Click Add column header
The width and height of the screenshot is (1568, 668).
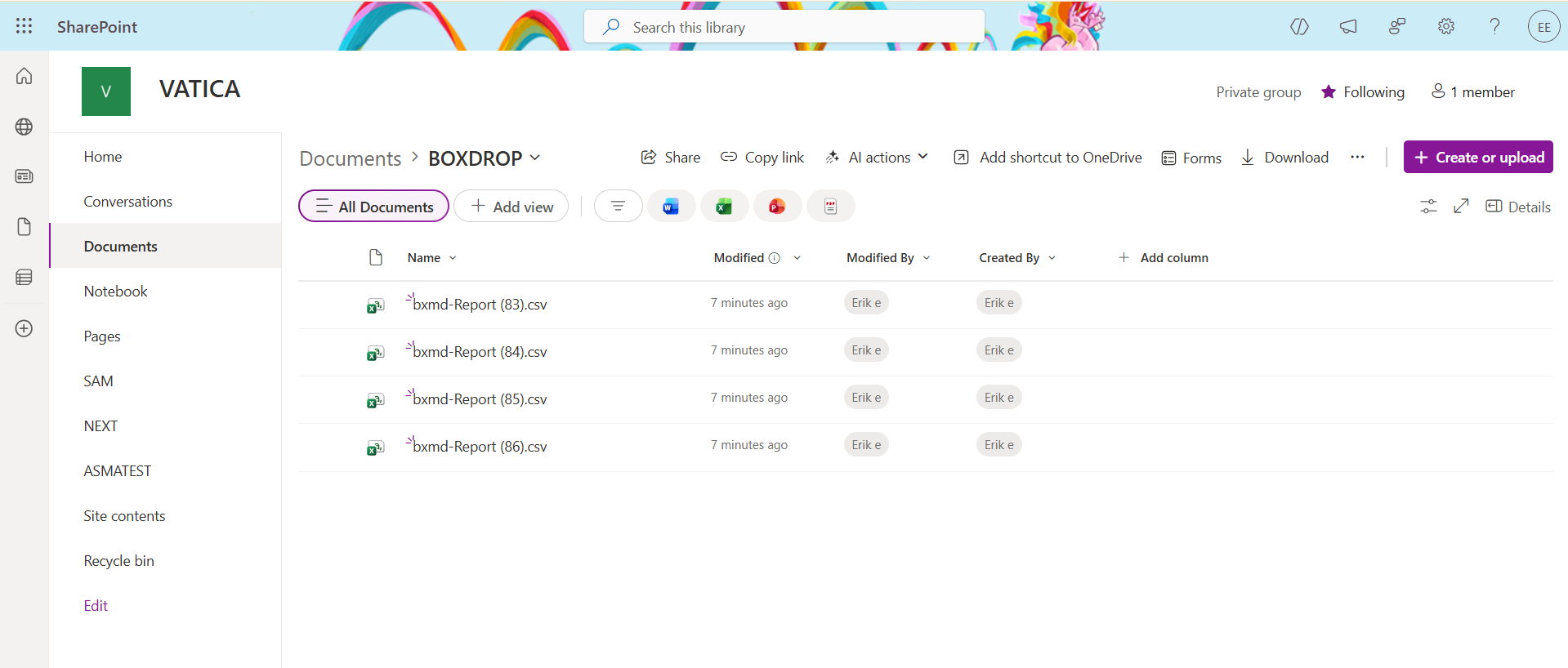[x=1164, y=258]
